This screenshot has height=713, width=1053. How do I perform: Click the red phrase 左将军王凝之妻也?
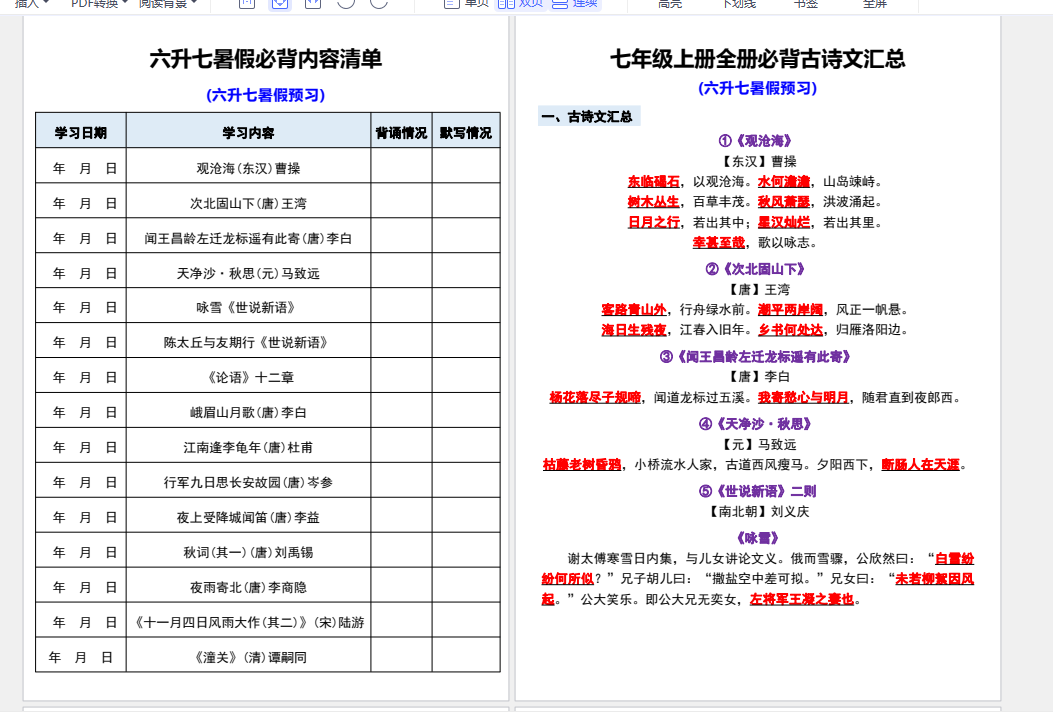802,599
